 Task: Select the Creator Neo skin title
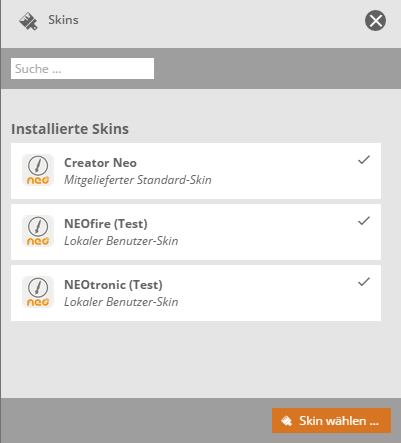[x=100, y=163]
